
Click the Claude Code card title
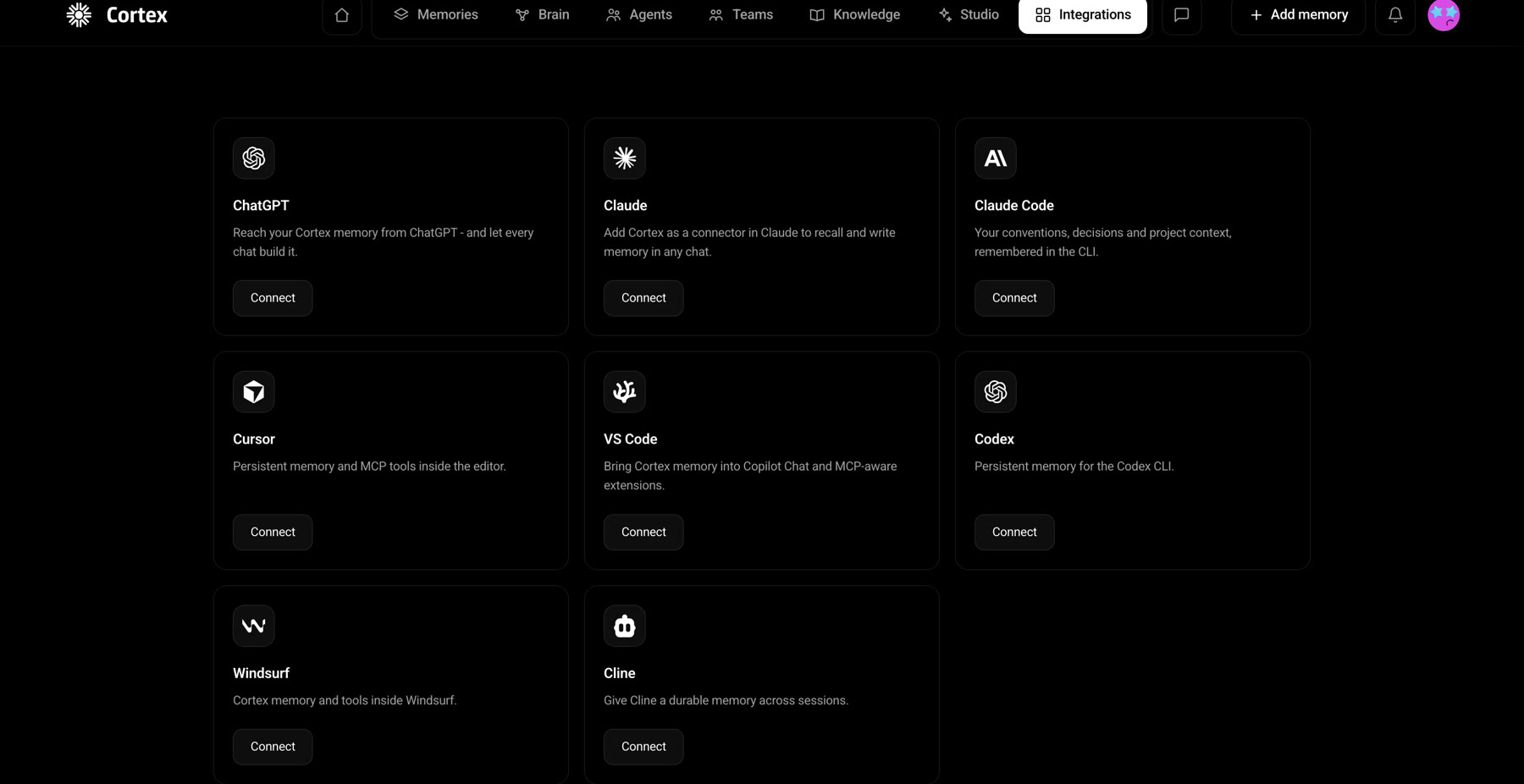(x=1014, y=206)
